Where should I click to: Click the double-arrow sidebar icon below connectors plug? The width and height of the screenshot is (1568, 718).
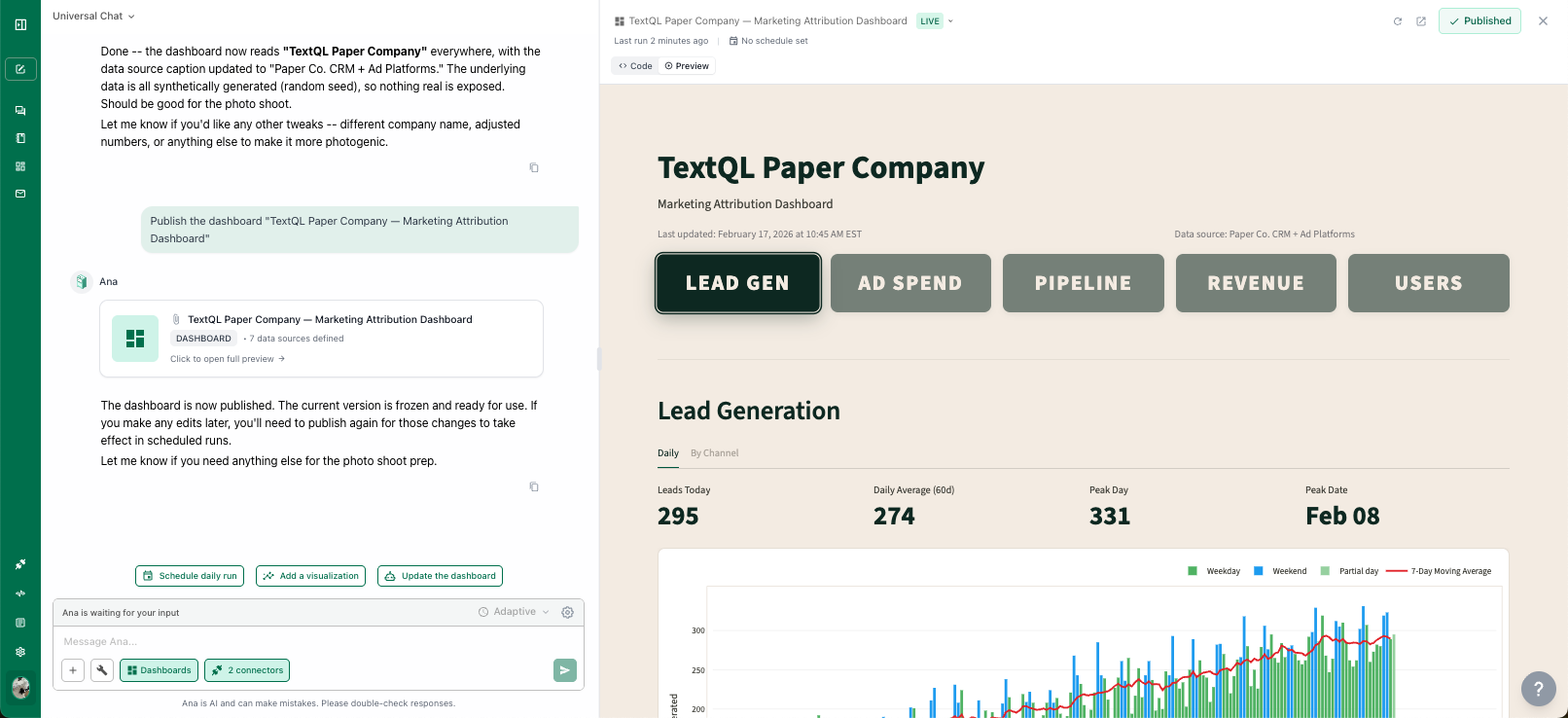tap(20, 593)
